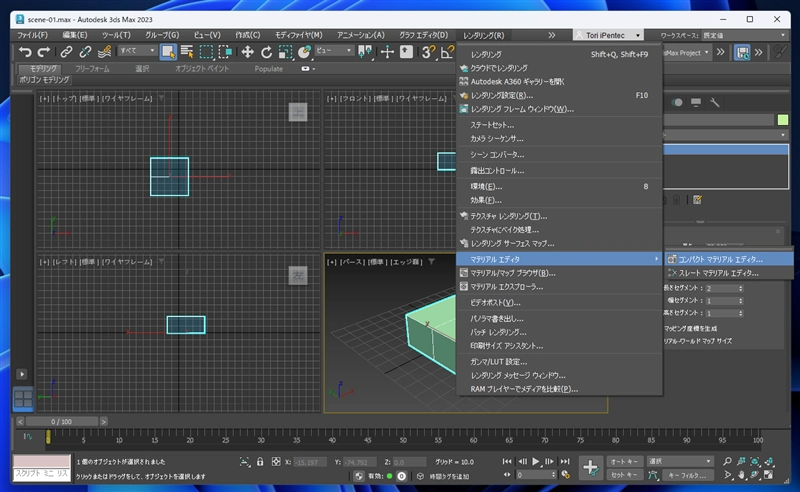Image resolution: width=800 pixels, height=492 pixels.
Task: Activate the Select Object tool
Action: [x=168, y=52]
